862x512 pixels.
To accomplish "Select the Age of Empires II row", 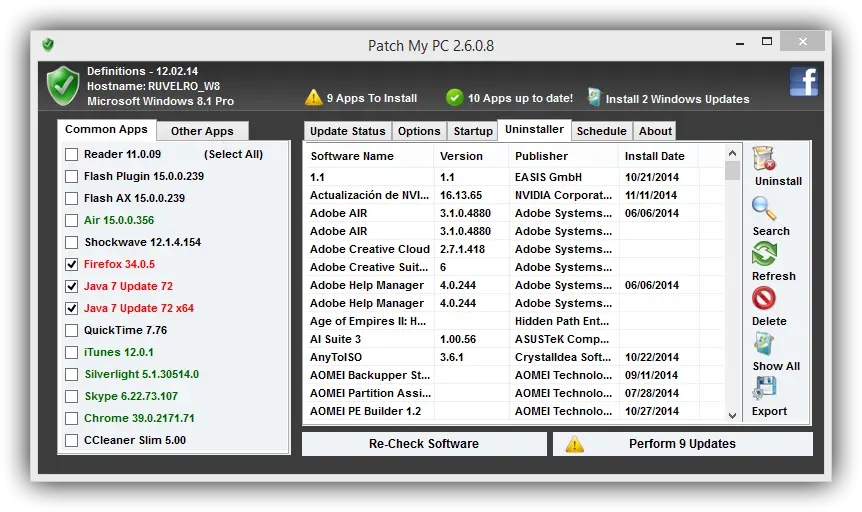I will (x=515, y=321).
